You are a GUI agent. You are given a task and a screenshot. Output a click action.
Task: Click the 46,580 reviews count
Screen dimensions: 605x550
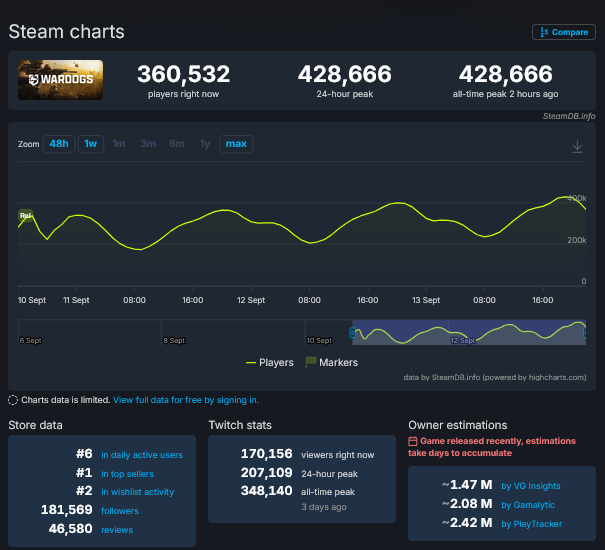(71, 529)
